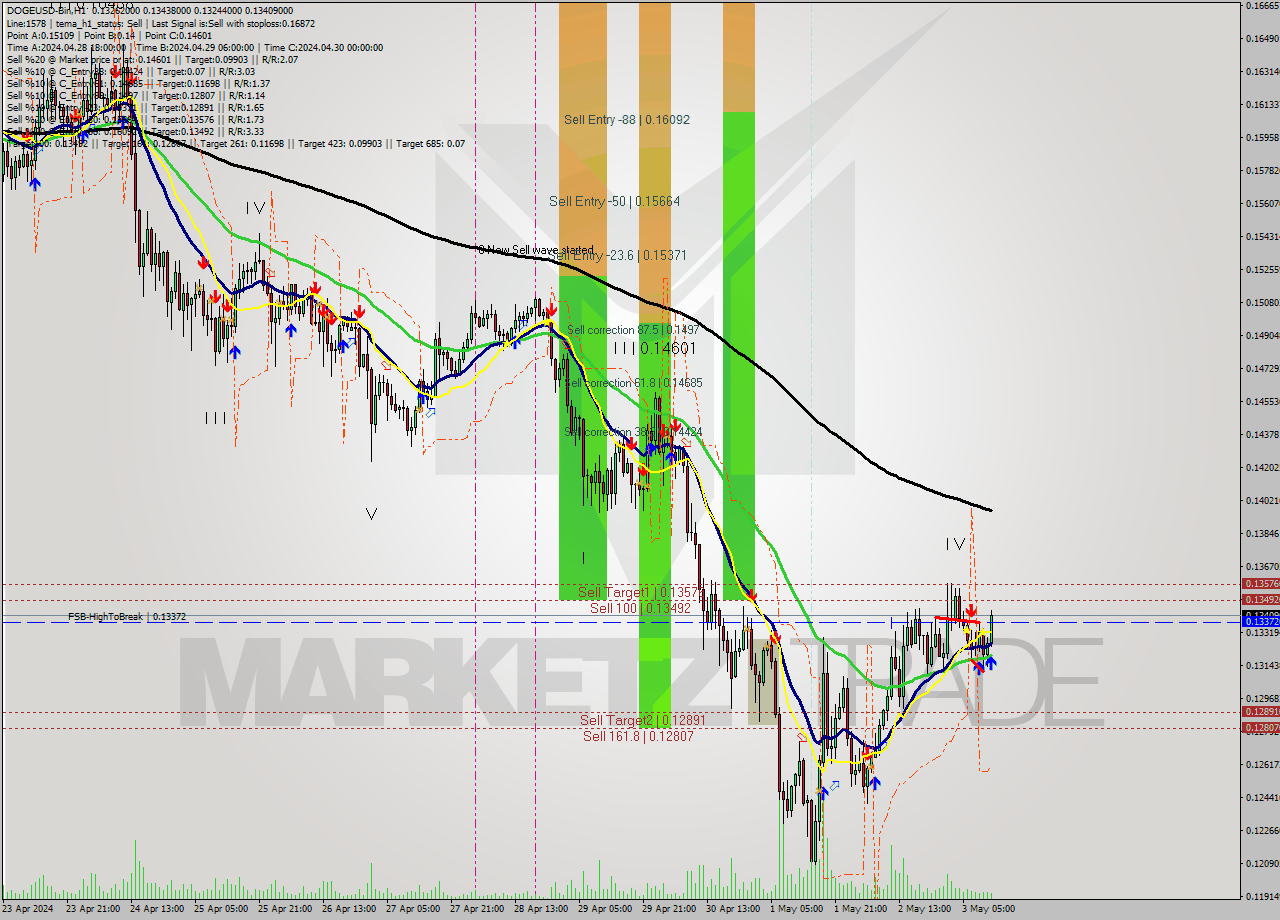This screenshot has width=1280, height=920.
Task: Click the '0 New Sell wave started' annotation
Action: (535, 249)
